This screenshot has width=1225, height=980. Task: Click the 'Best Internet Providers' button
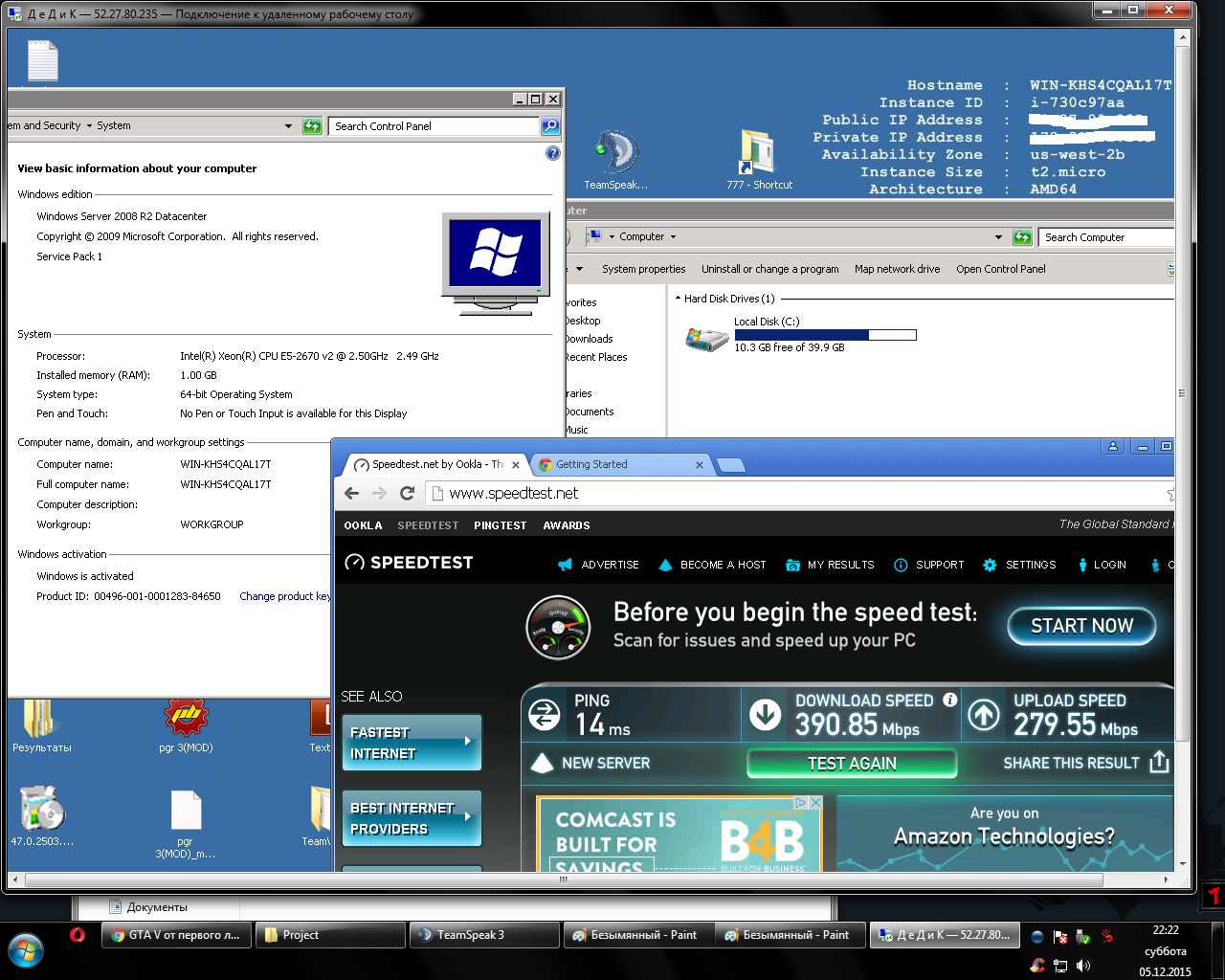(x=412, y=818)
